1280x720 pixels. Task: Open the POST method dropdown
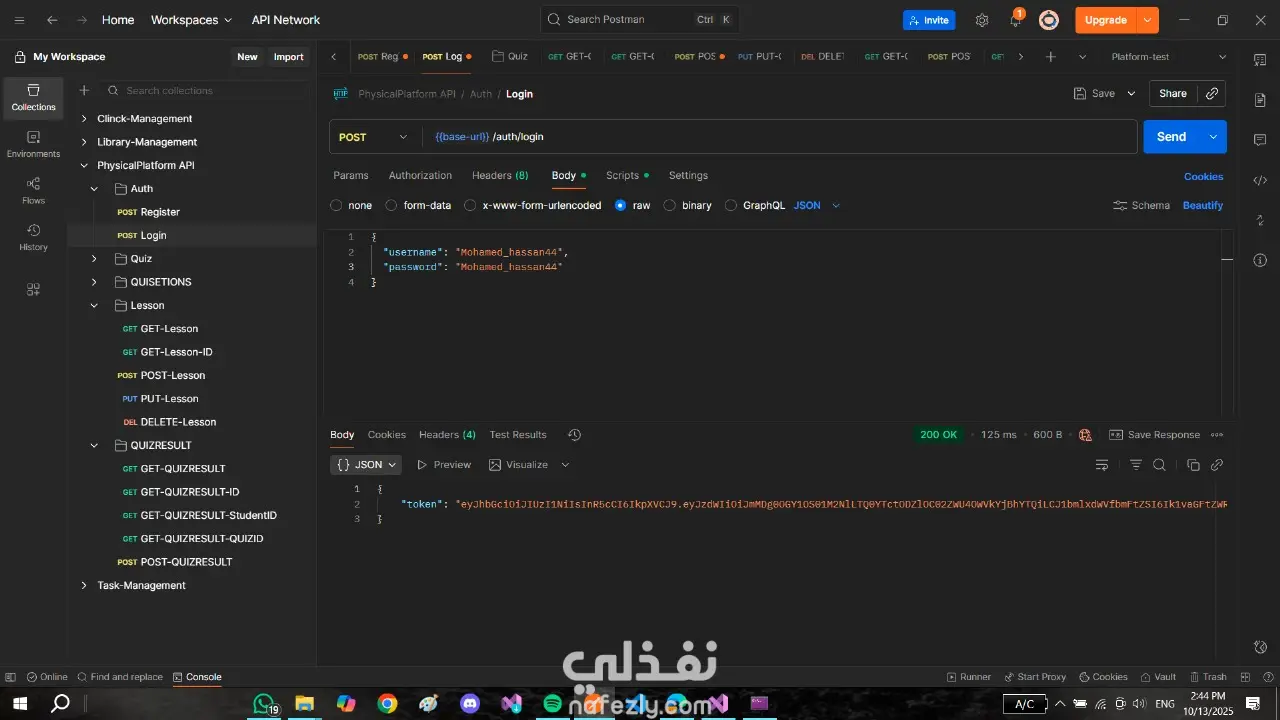(x=375, y=137)
